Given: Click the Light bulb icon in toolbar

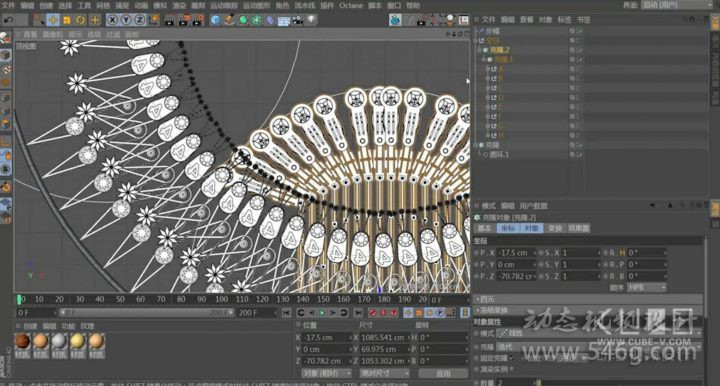Looking at the screenshot, I should coord(311,20).
